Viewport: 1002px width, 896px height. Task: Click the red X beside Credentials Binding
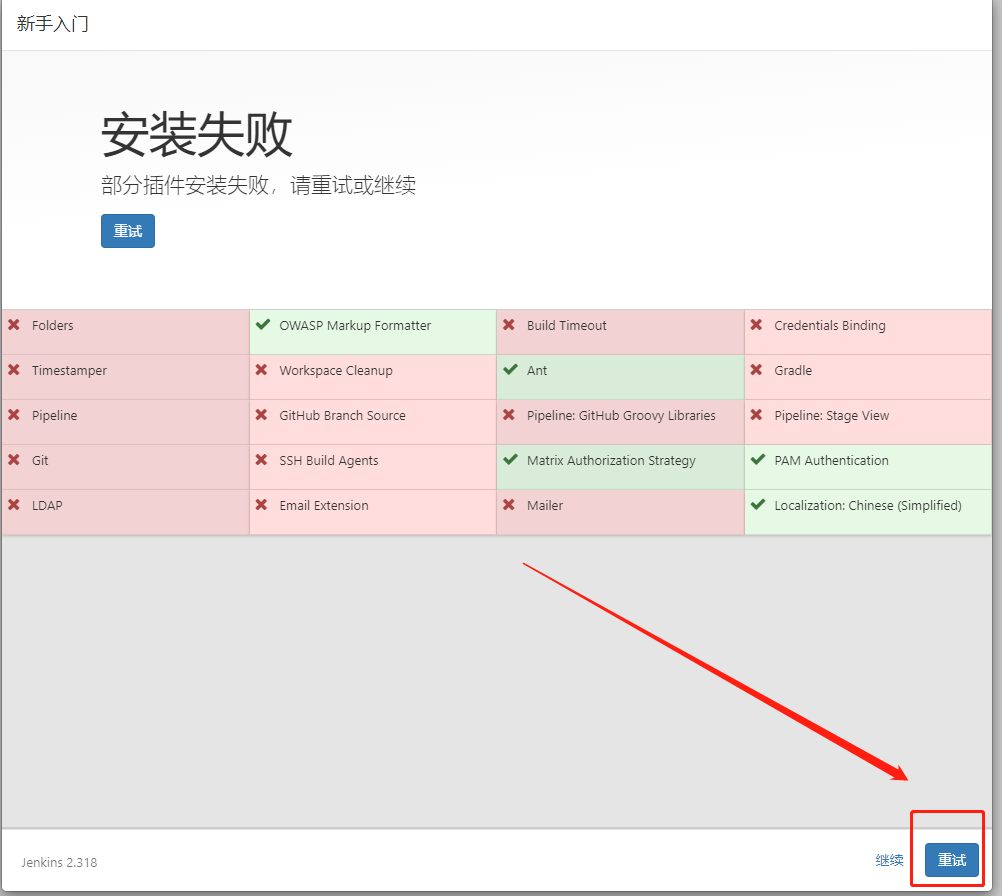coord(757,325)
